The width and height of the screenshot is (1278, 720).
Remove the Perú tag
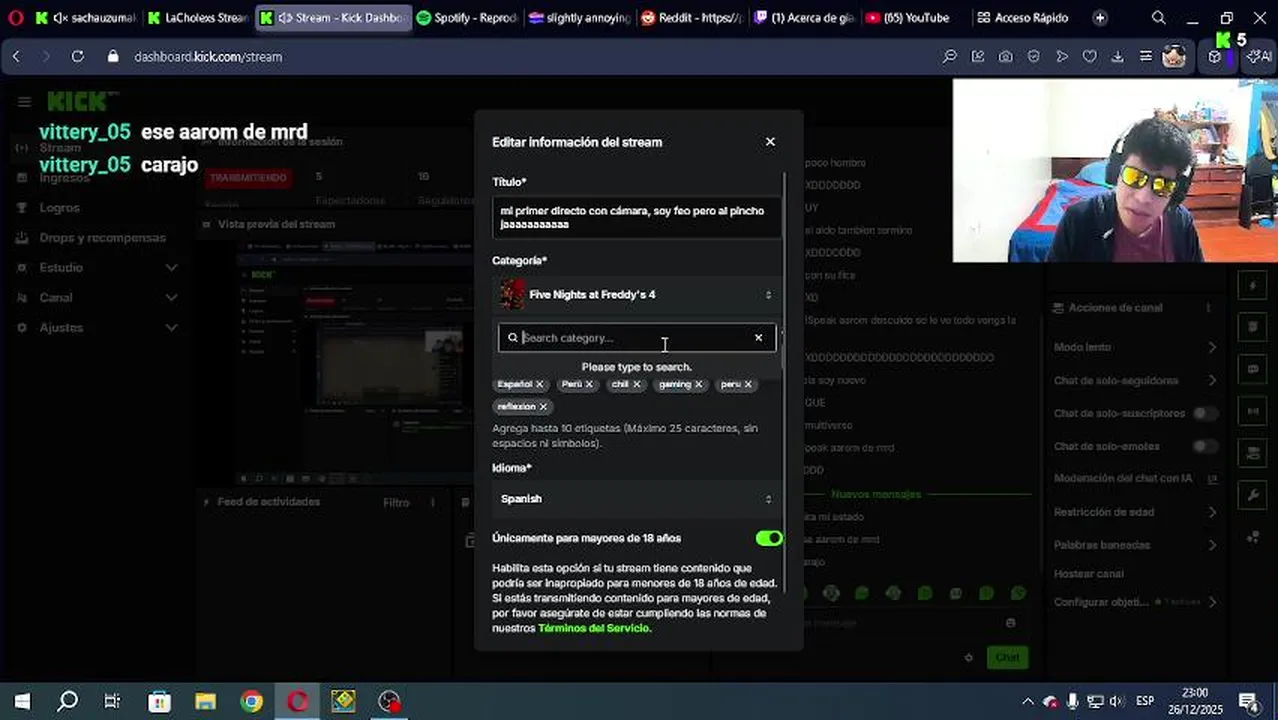pyautogui.click(x=589, y=384)
